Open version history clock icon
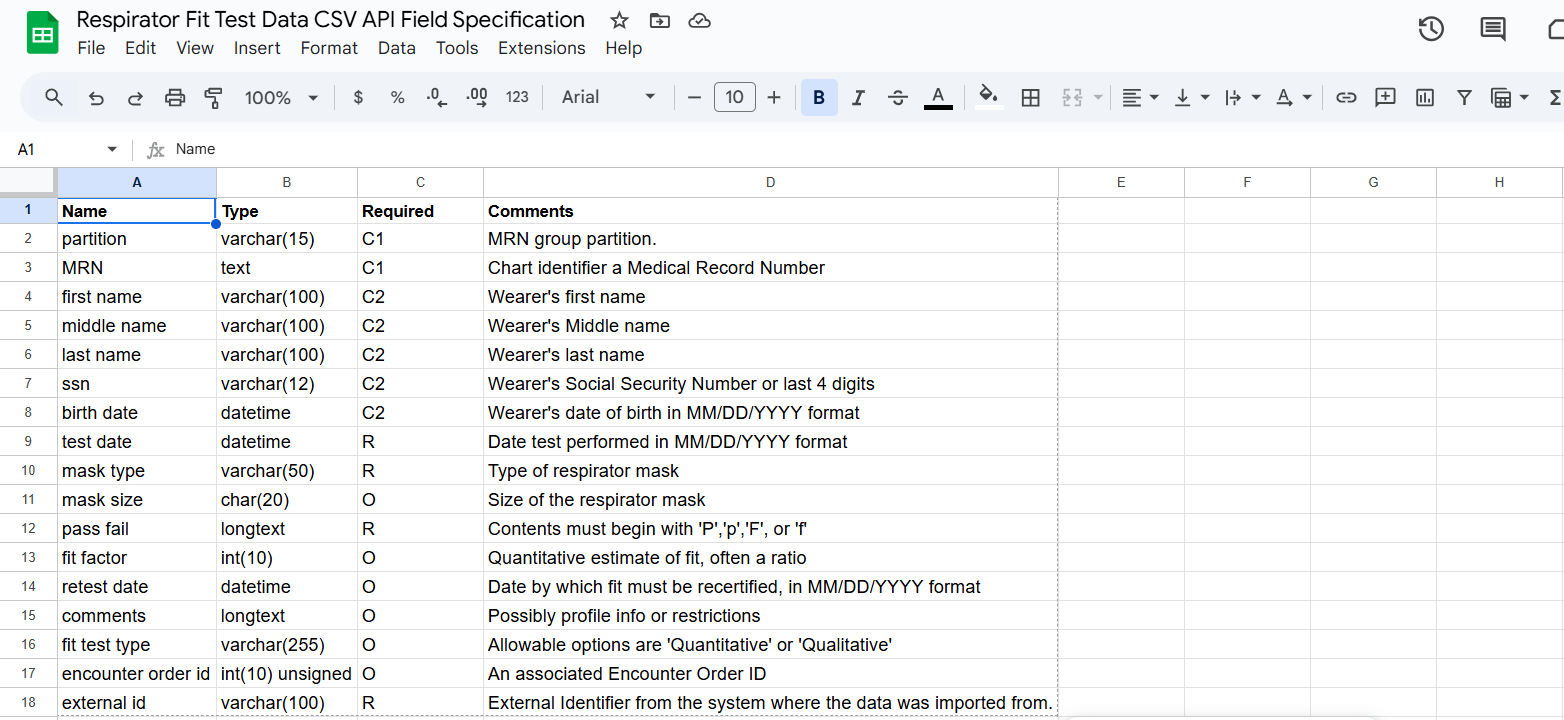The width and height of the screenshot is (1564, 720). pyautogui.click(x=1431, y=29)
